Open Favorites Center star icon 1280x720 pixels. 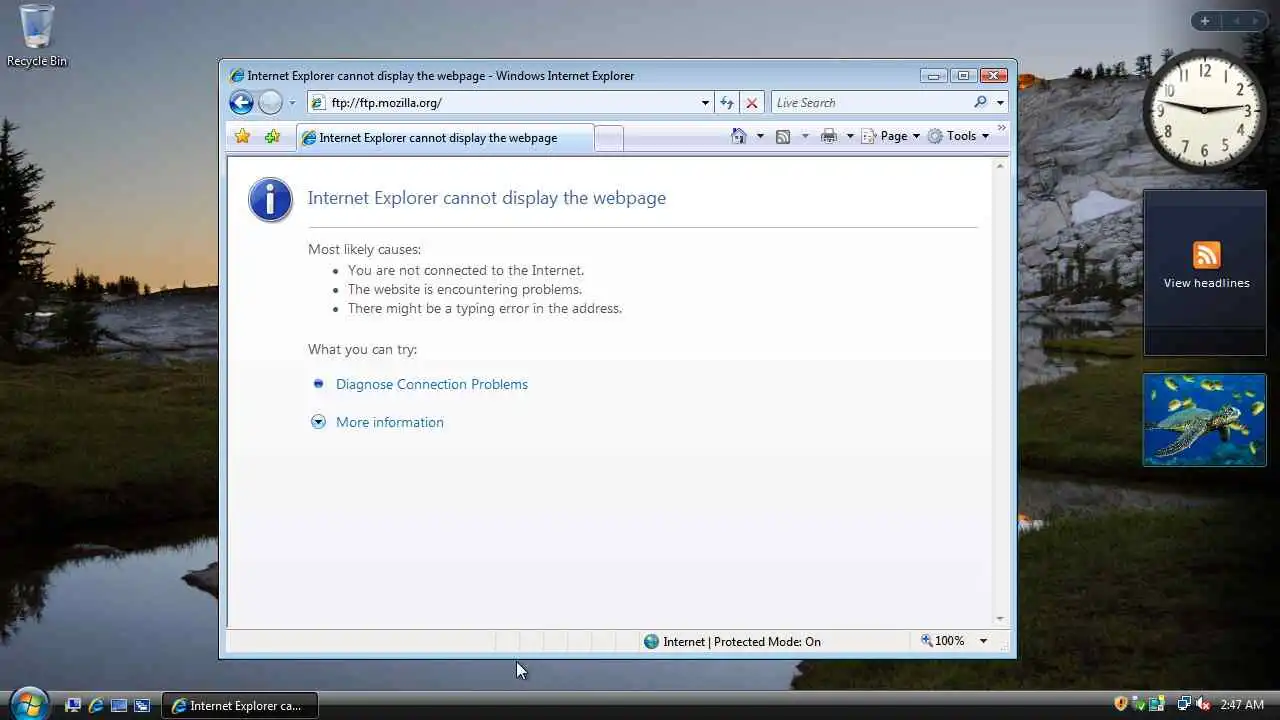click(242, 136)
